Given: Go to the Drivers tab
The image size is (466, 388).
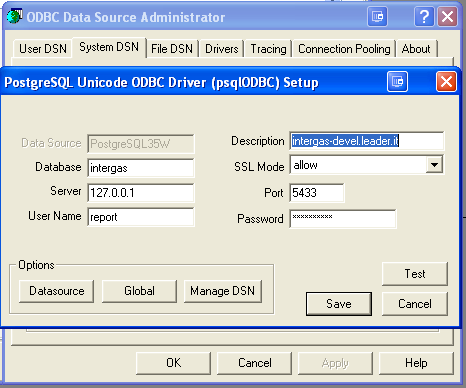Looking at the screenshot, I should pyautogui.click(x=222, y=49).
